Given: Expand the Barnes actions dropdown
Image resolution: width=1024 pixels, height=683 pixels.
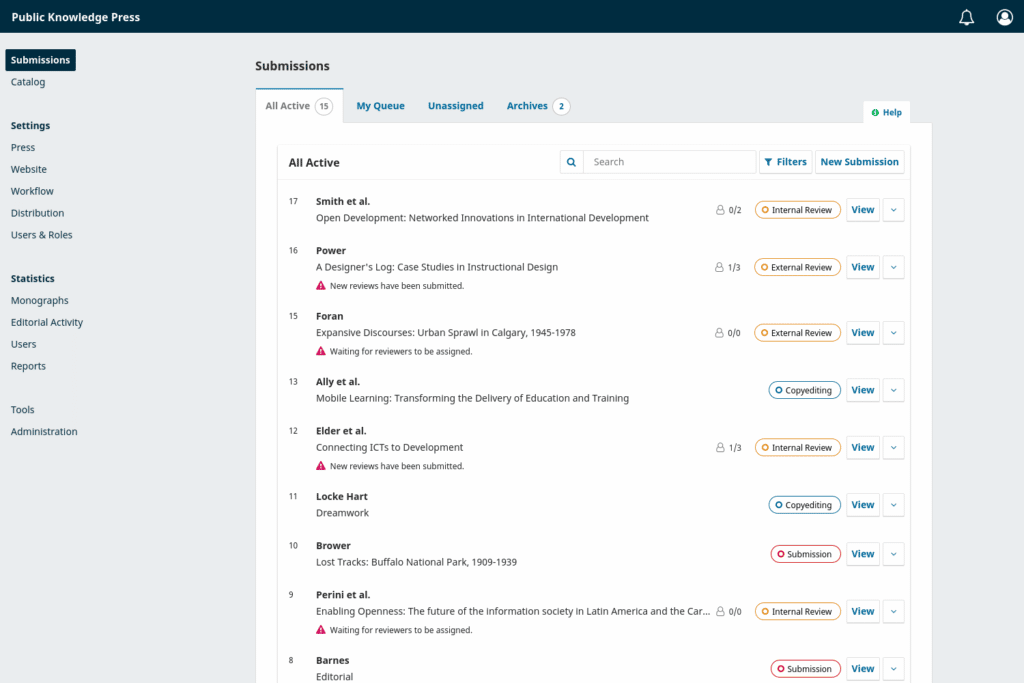Looking at the screenshot, I should click(891, 668).
